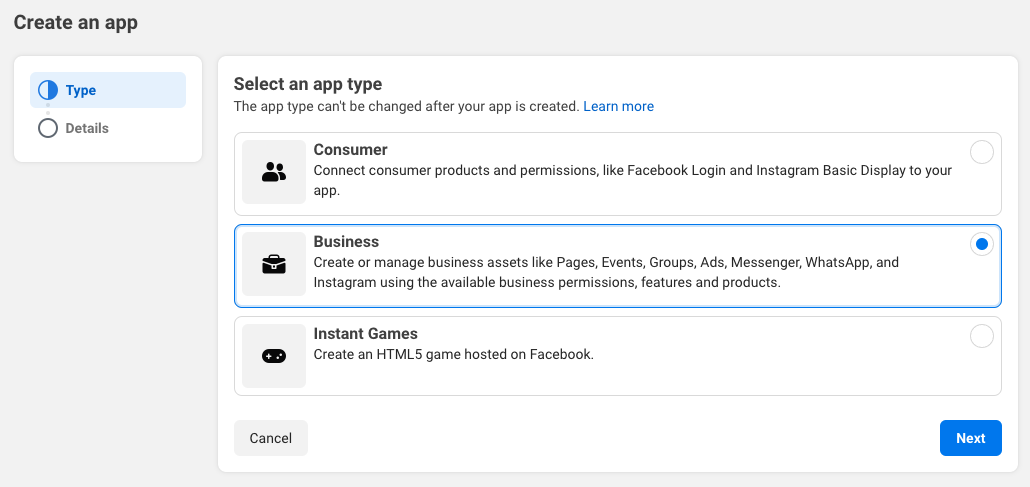
Task: Click the briefcase icon for Business app type
Action: pos(274,264)
